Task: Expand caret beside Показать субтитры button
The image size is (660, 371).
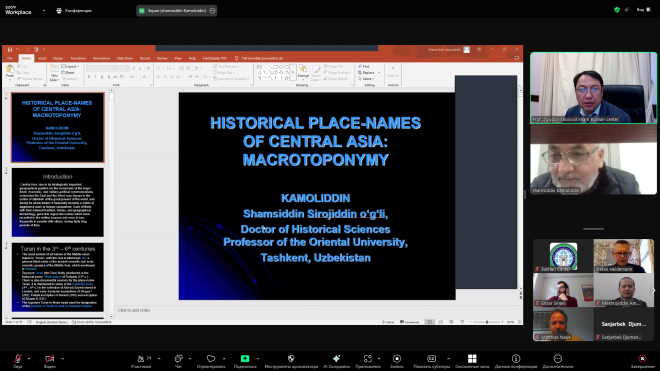Action: (x=449, y=359)
